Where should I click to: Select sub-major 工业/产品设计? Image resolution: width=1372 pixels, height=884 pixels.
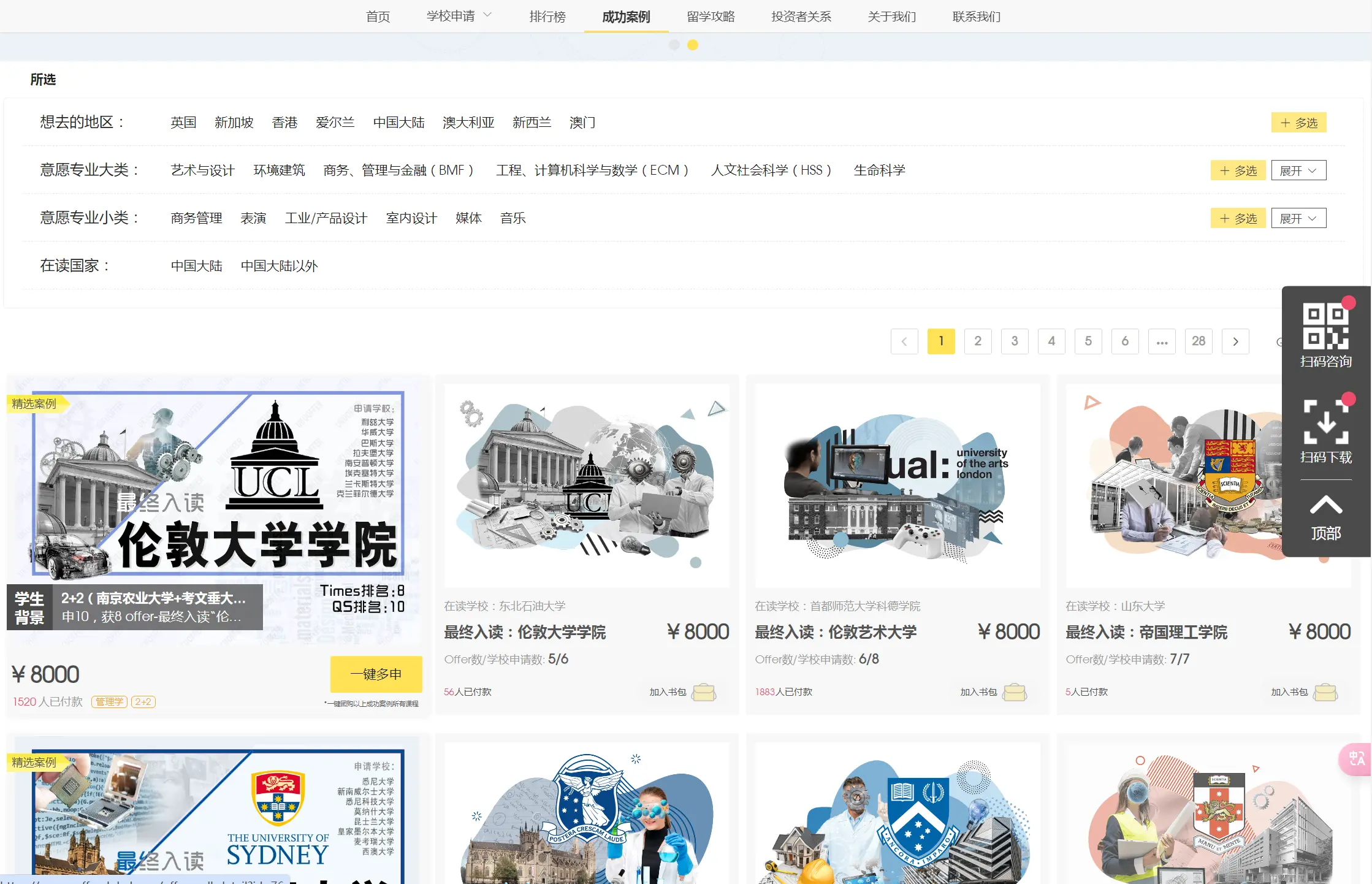click(x=326, y=218)
